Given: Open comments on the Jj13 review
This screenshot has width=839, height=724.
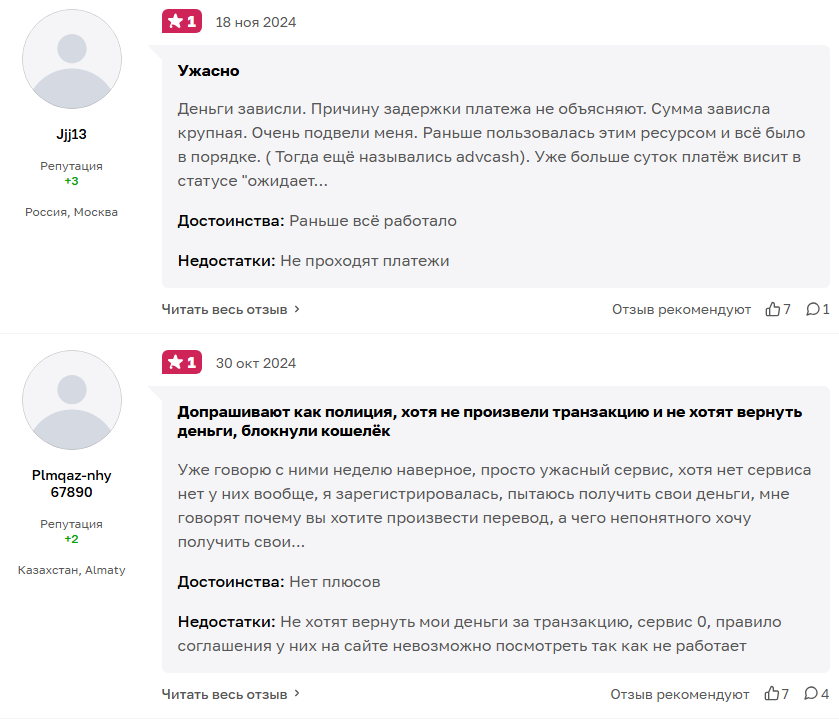Looking at the screenshot, I should coord(818,309).
